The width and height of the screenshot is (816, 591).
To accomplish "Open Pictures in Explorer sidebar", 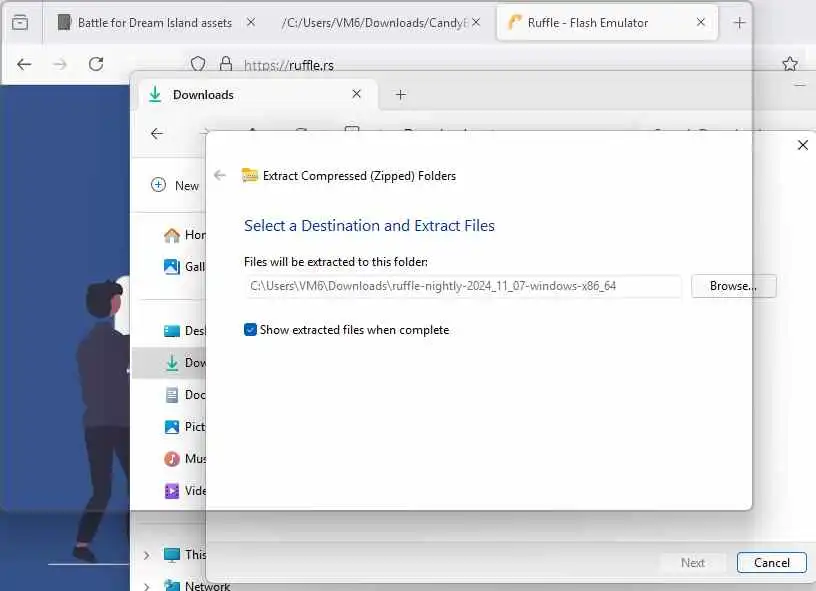I will coord(184,427).
